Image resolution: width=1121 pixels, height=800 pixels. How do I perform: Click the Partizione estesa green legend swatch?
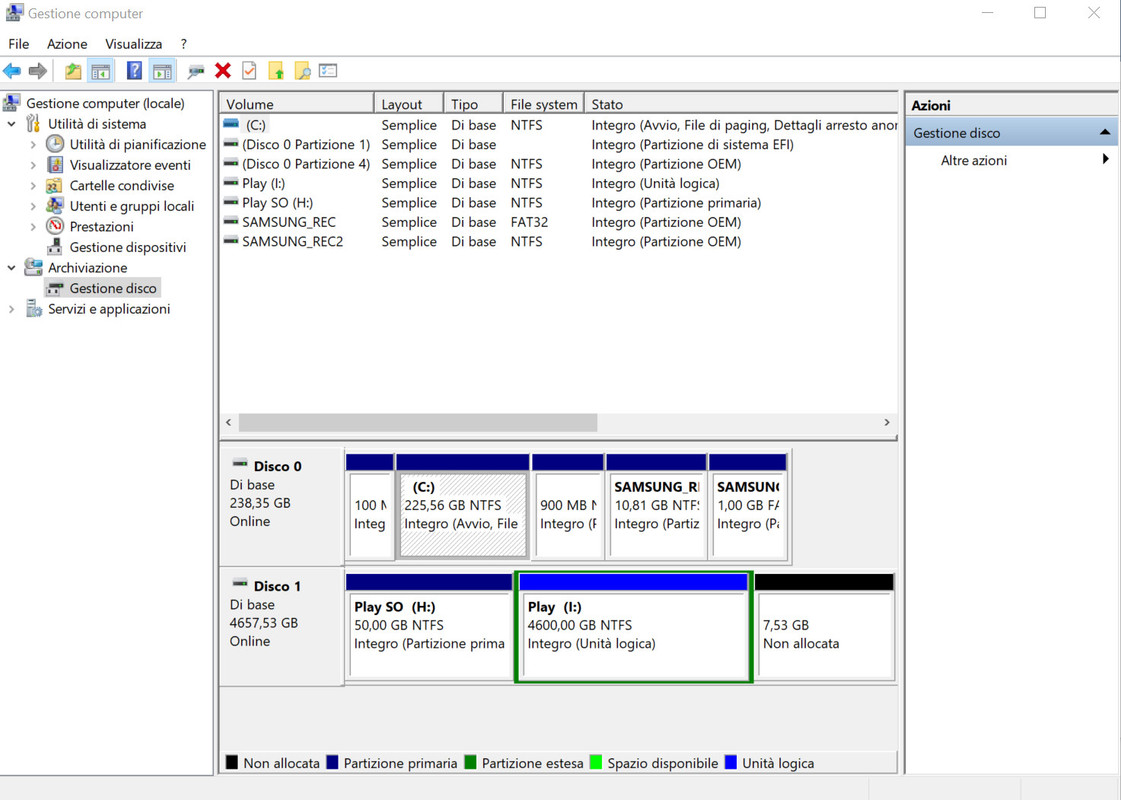[x=470, y=762]
